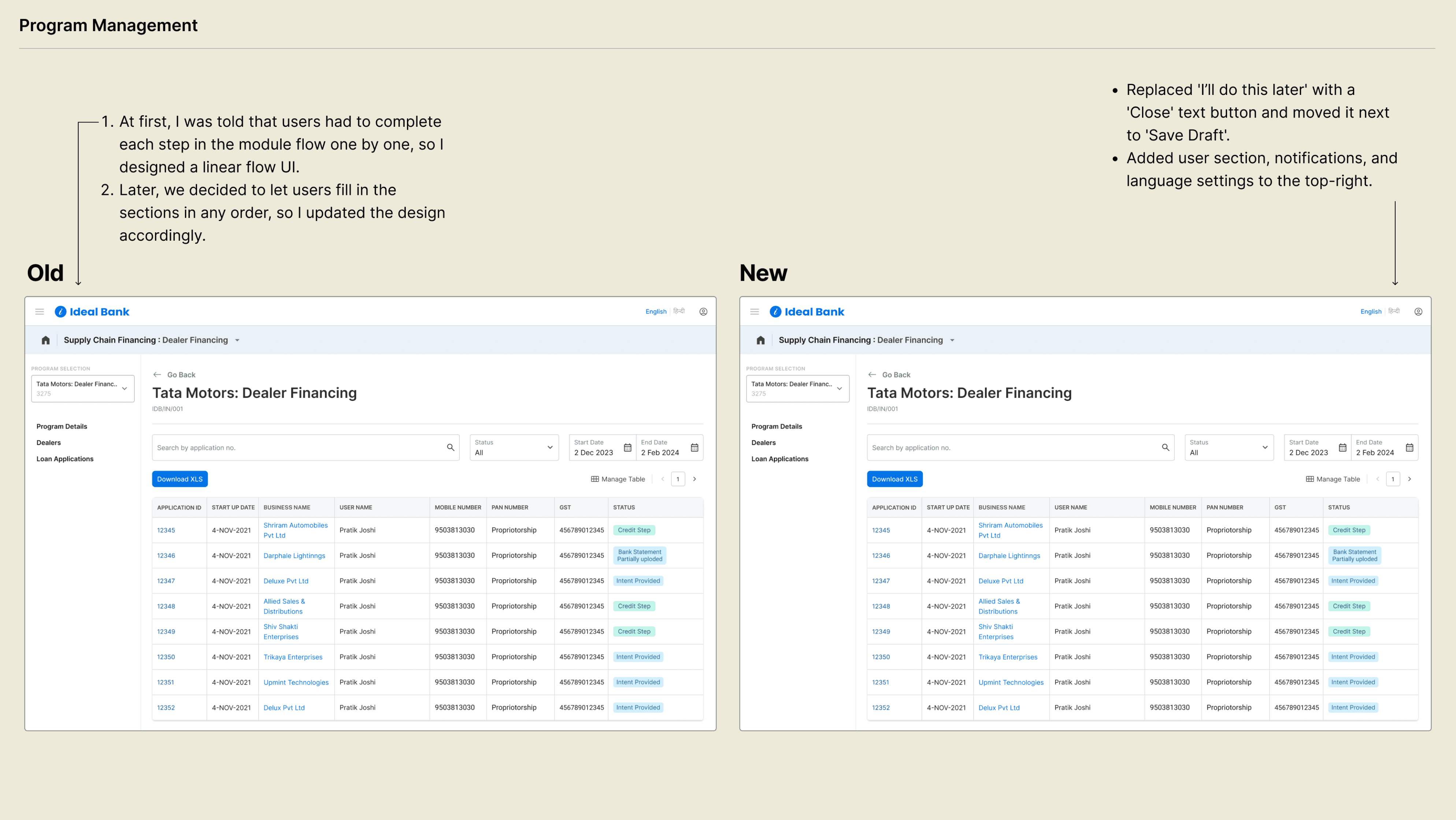Go to previous table page in Old panel
1456x820 pixels.
[663, 479]
